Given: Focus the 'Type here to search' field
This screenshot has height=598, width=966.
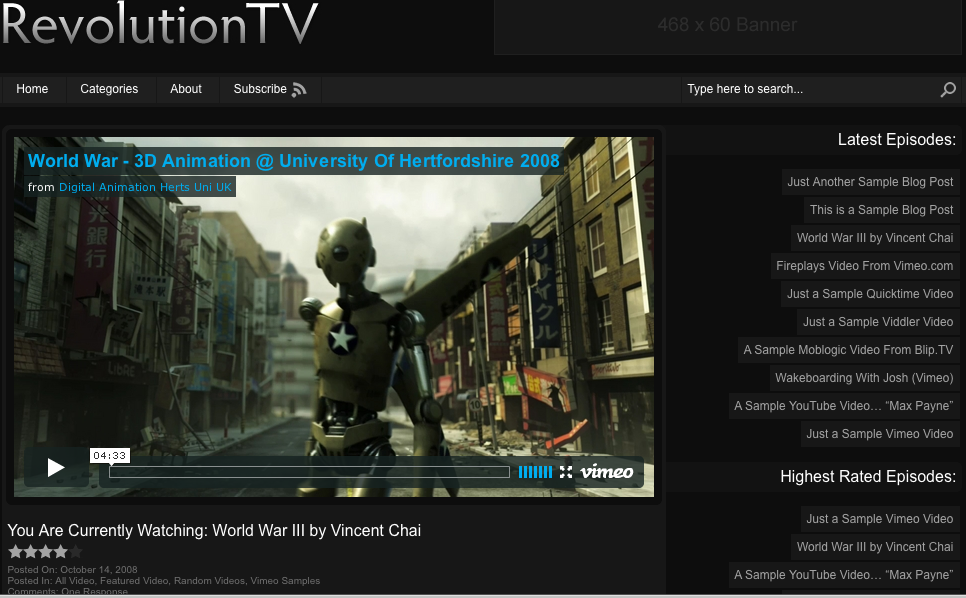Looking at the screenshot, I should (x=807, y=89).
